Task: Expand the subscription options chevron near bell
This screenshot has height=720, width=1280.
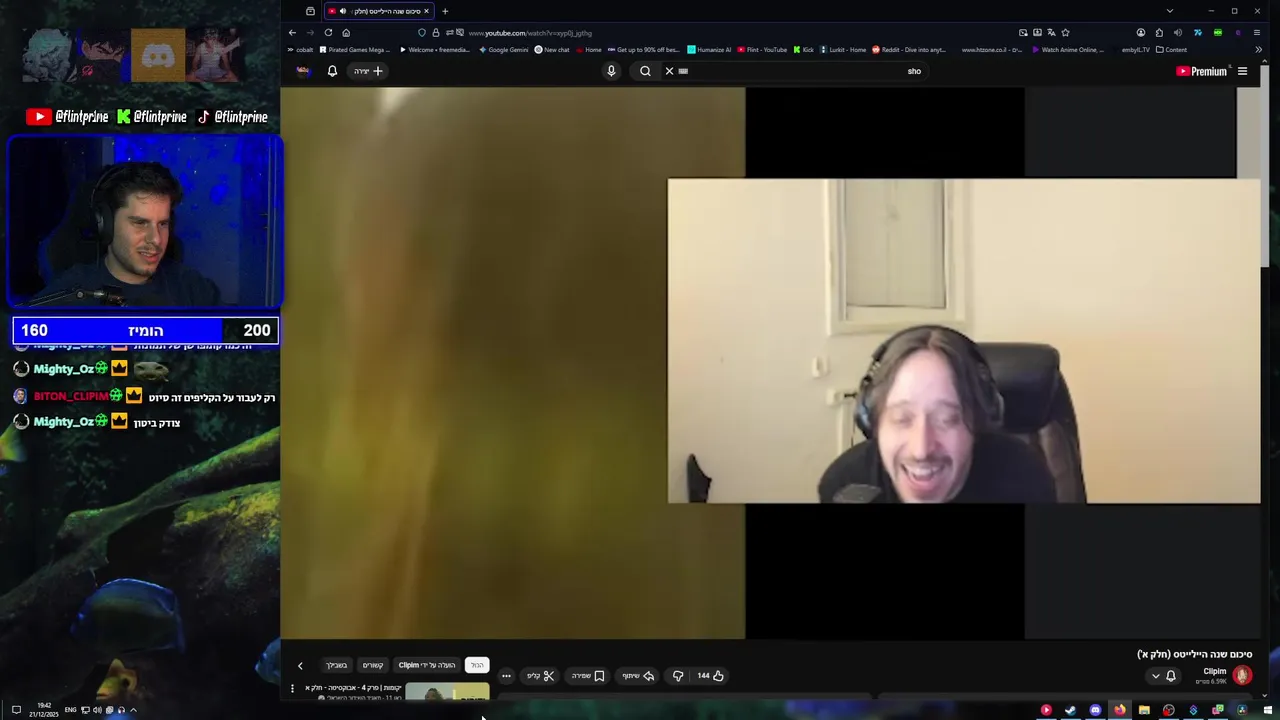Action: click(x=1156, y=676)
